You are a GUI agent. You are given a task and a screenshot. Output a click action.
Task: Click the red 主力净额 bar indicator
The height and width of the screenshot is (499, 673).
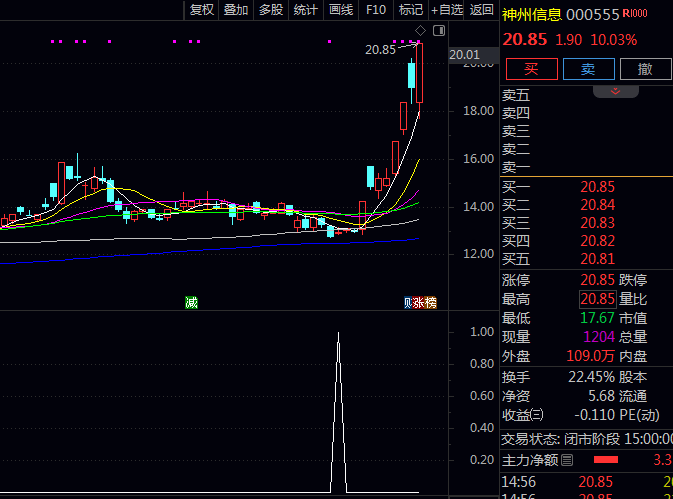coord(606,460)
